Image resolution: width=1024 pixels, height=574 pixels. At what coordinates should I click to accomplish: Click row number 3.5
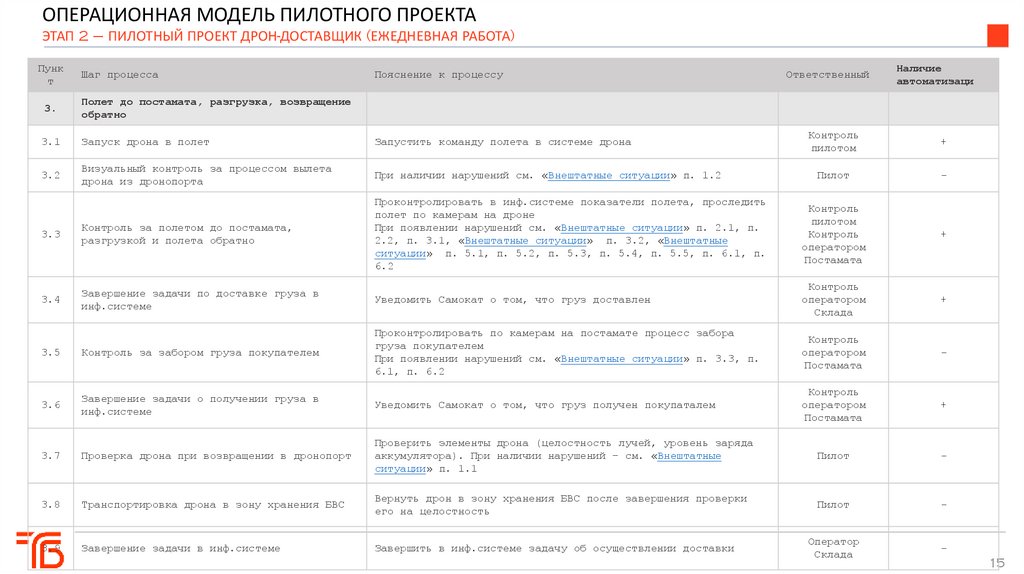click(50, 353)
